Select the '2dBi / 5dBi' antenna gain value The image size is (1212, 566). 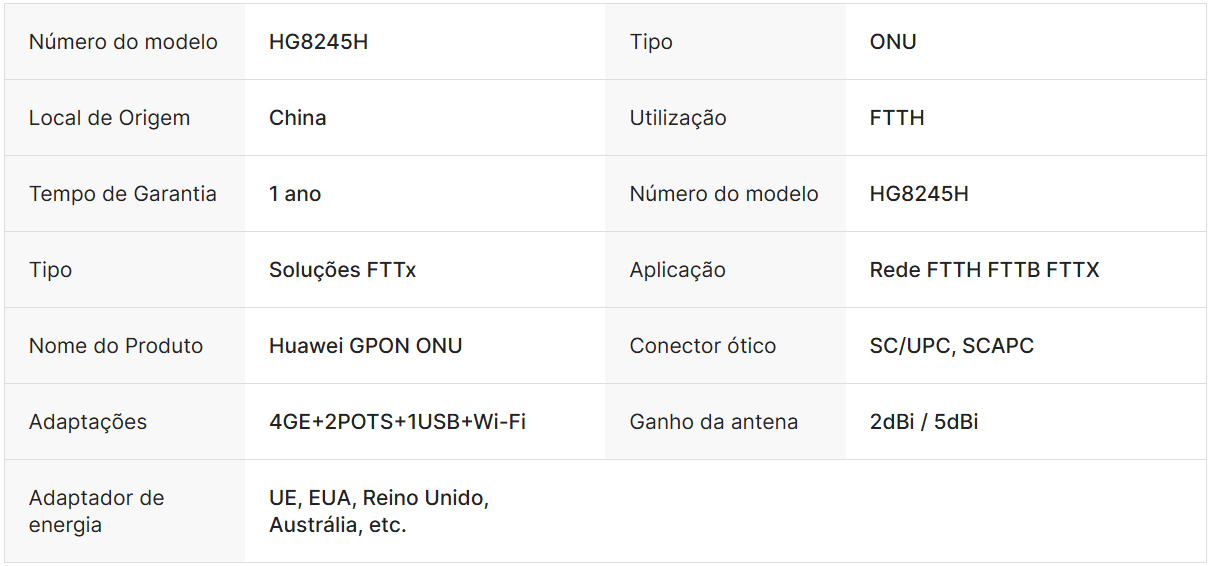coord(924,422)
